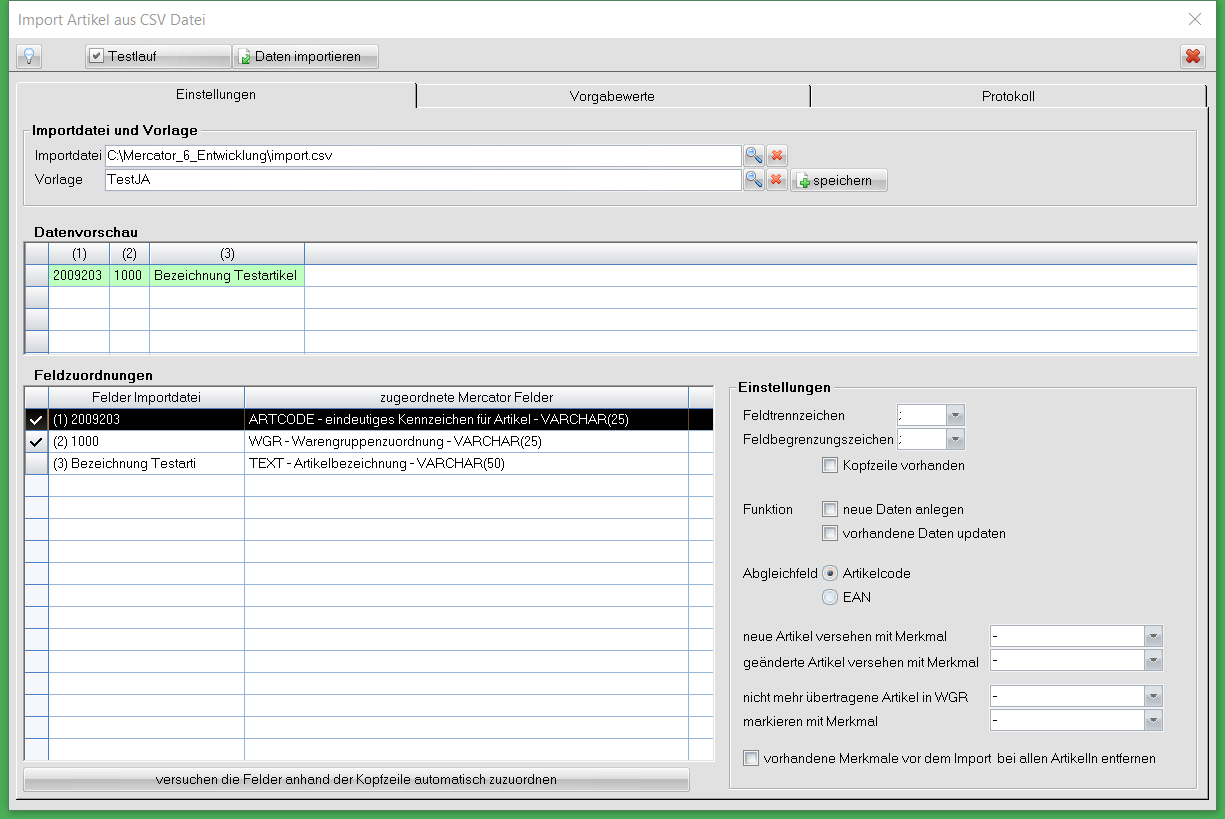Image resolution: width=1225 pixels, height=819 pixels.
Task: Browse for Importdatei with magnifier icon
Action: pyautogui.click(x=753, y=155)
